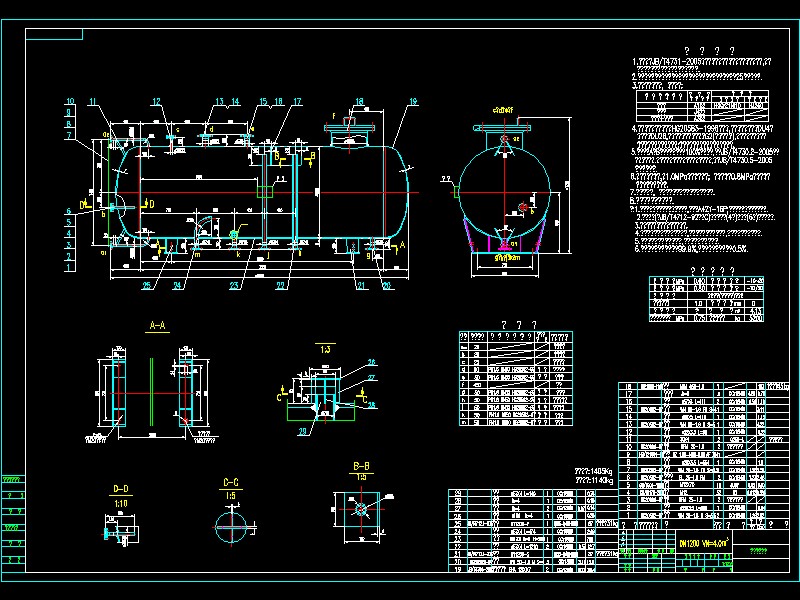Select the B-B section view label
The height and width of the screenshot is (600, 800).
pyautogui.click(x=361, y=466)
